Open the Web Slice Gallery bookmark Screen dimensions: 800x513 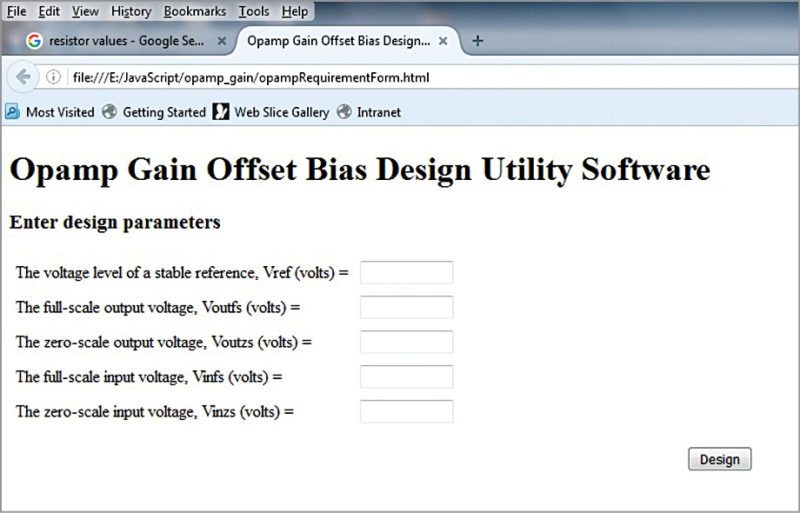pos(271,112)
